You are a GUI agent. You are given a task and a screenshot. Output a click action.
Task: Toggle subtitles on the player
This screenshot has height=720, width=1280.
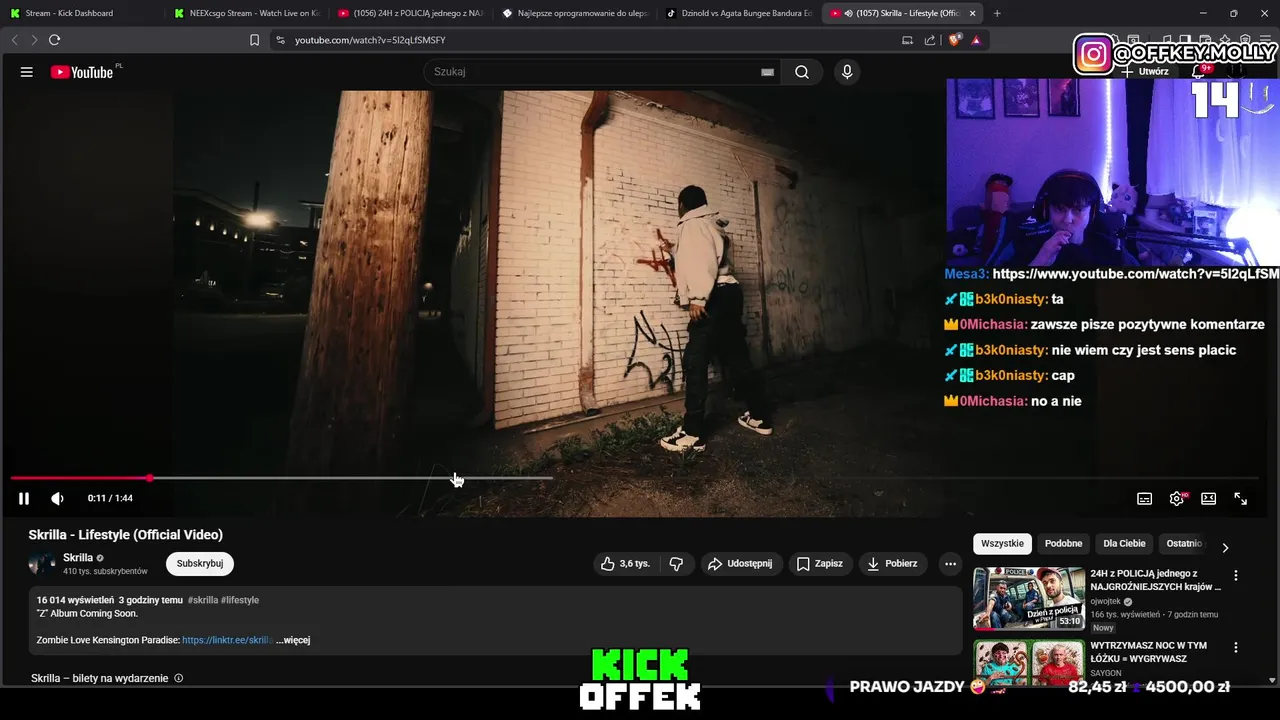1144,498
